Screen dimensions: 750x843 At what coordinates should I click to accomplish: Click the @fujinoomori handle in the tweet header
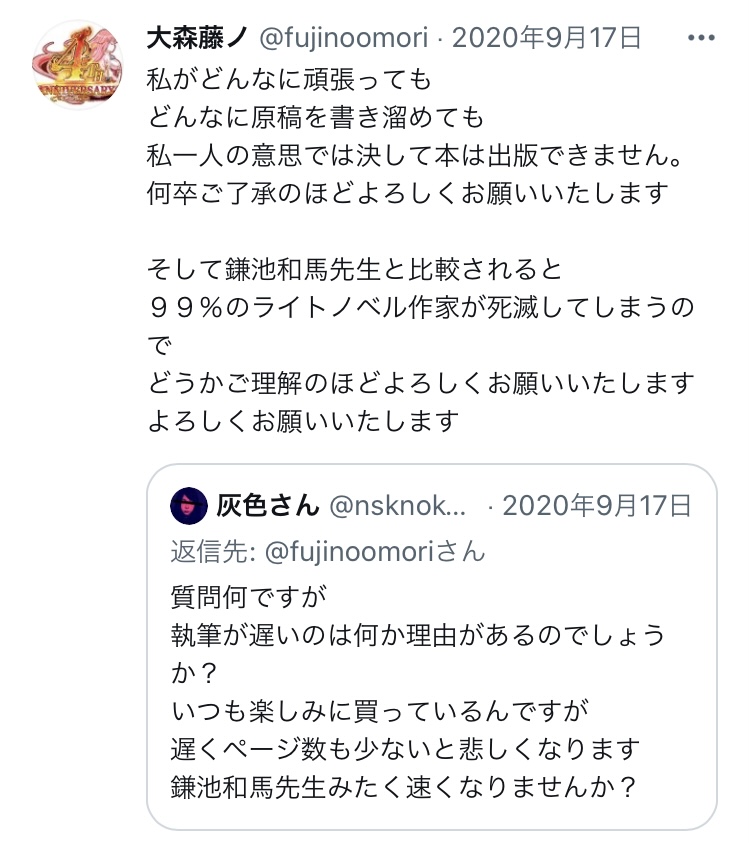(x=347, y=39)
